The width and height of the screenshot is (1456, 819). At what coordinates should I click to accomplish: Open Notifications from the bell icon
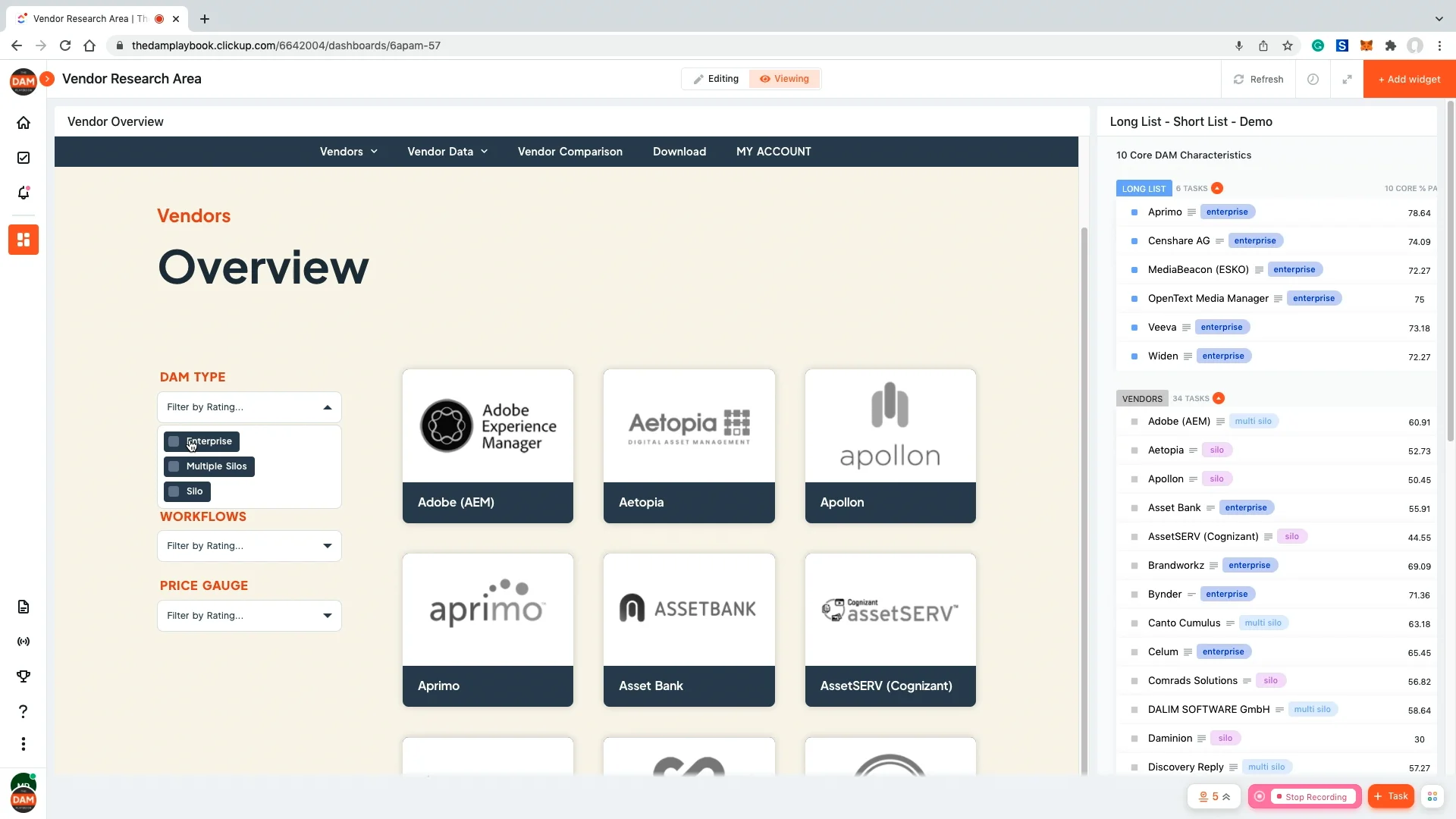point(23,193)
